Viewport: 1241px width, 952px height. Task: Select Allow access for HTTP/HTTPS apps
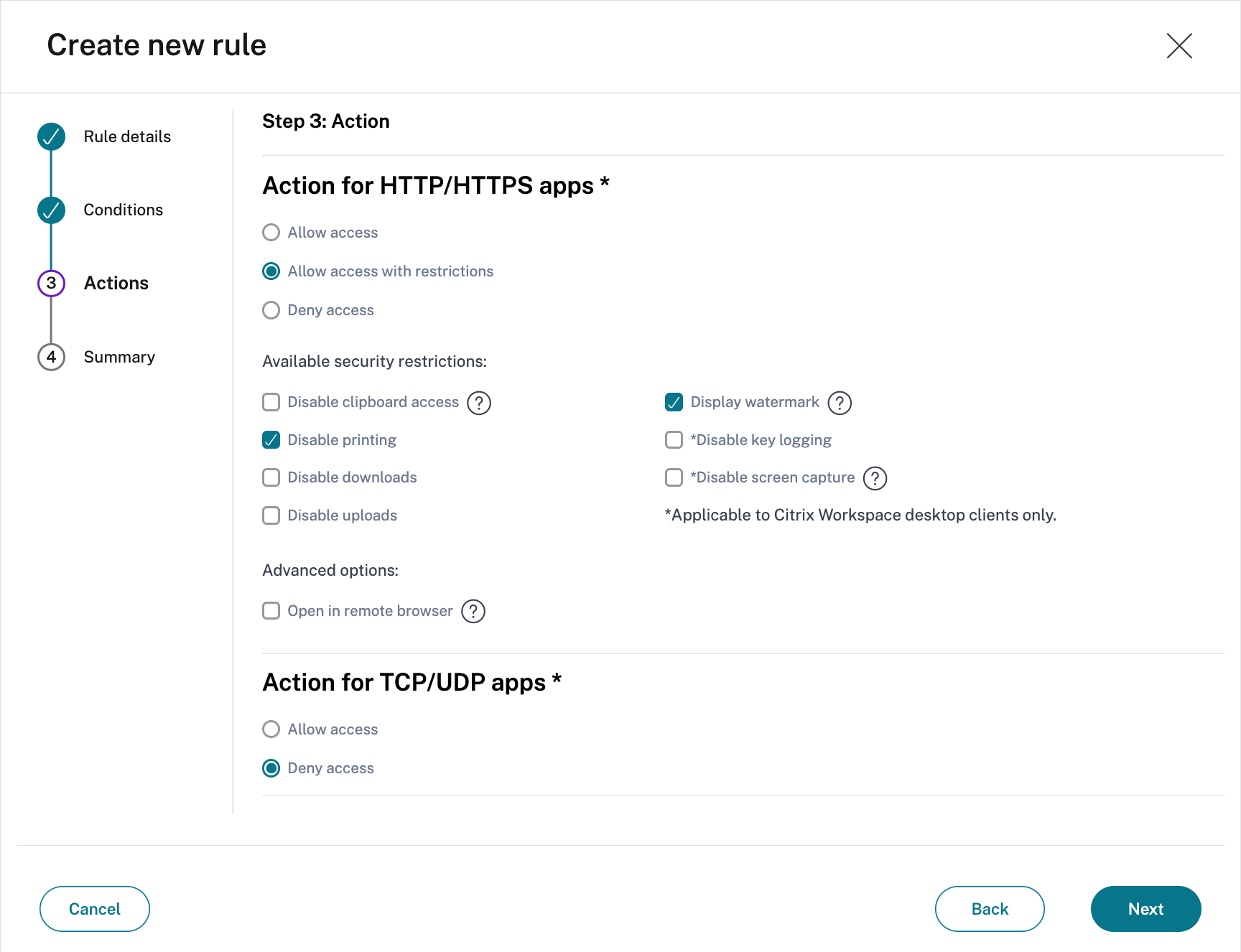tap(271, 233)
